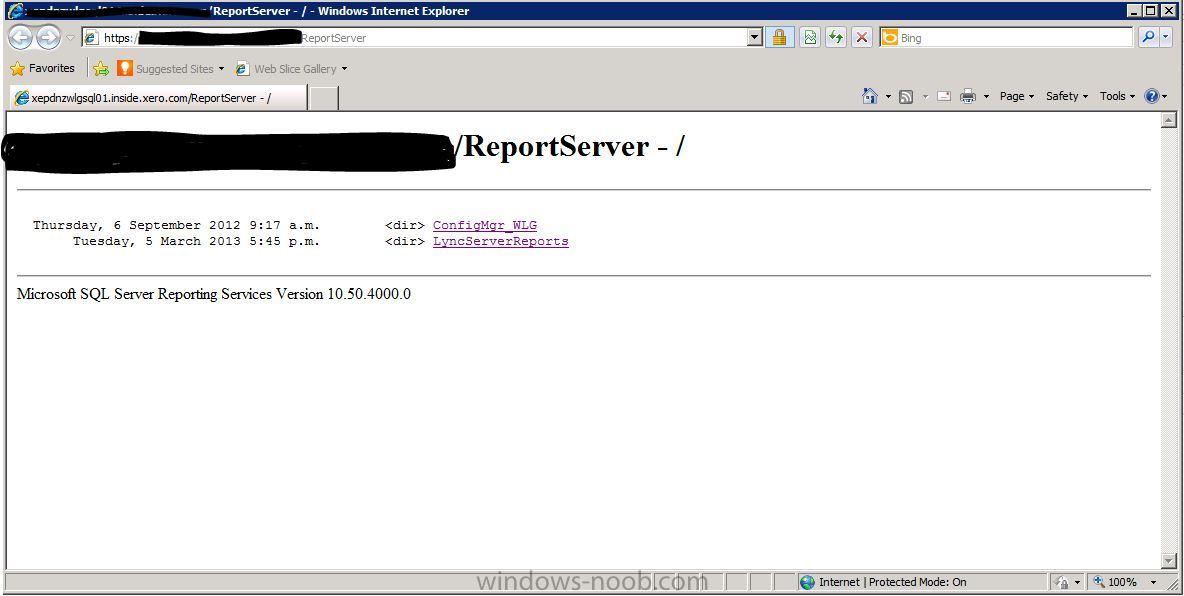Screen dimensions: 1184x596
Task: Click the Reporting Services Version 10.50.4000.0 text
Action: click(214, 295)
